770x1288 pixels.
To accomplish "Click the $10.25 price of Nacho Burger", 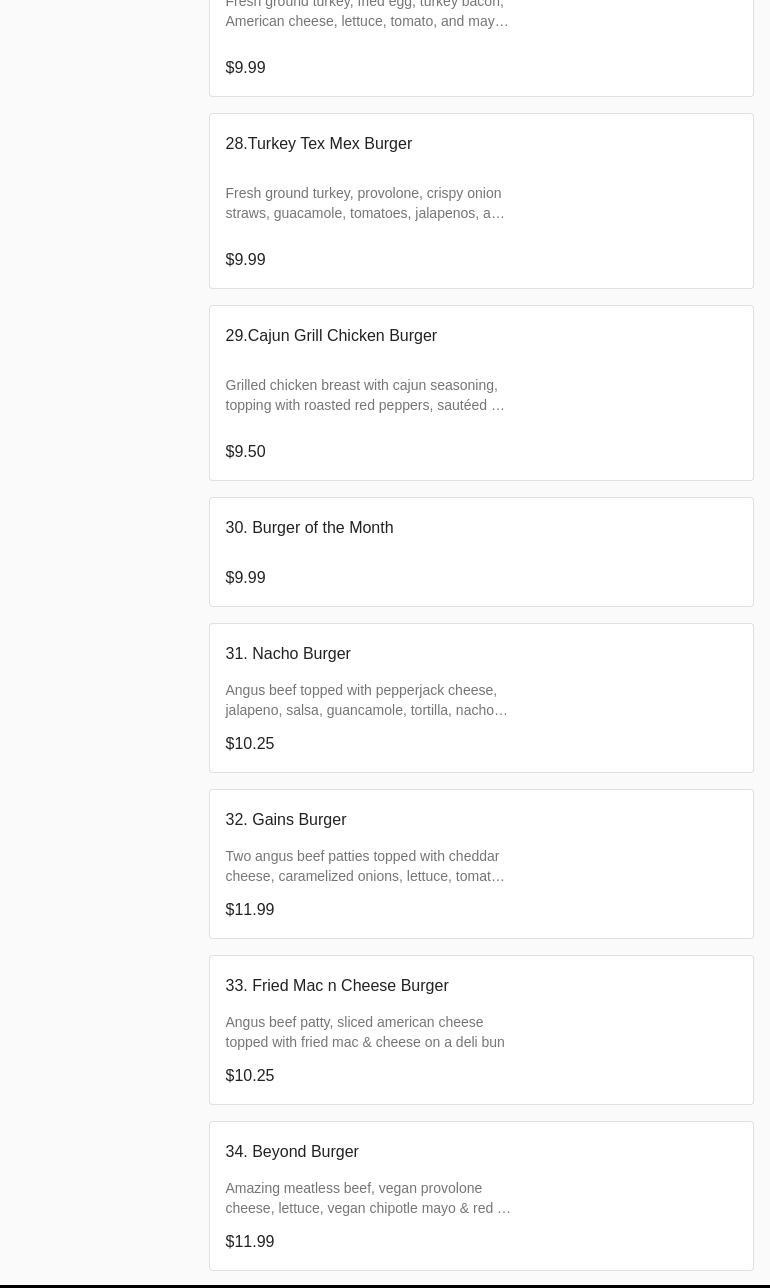I will pyautogui.click(x=250, y=744).
